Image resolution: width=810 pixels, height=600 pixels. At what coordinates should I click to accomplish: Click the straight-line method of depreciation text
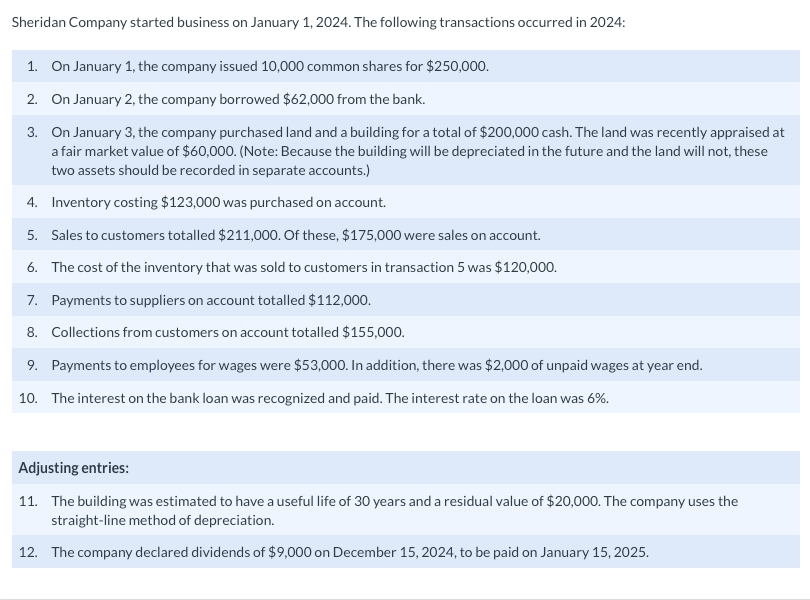(x=163, y=520)
